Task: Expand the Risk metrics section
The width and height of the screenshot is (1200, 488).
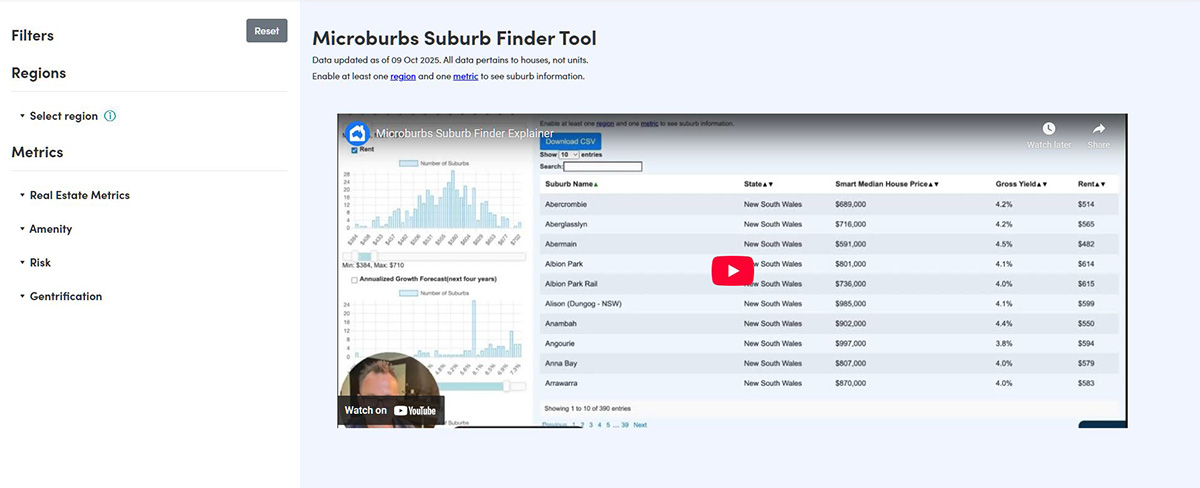Action: click(x=35, y=262)
